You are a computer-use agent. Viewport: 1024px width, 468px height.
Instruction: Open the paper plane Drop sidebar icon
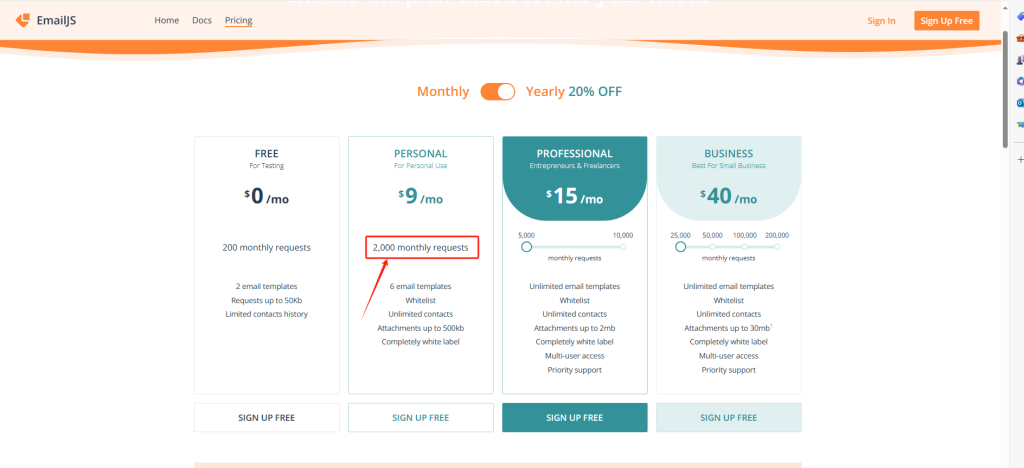(1019, 124)
